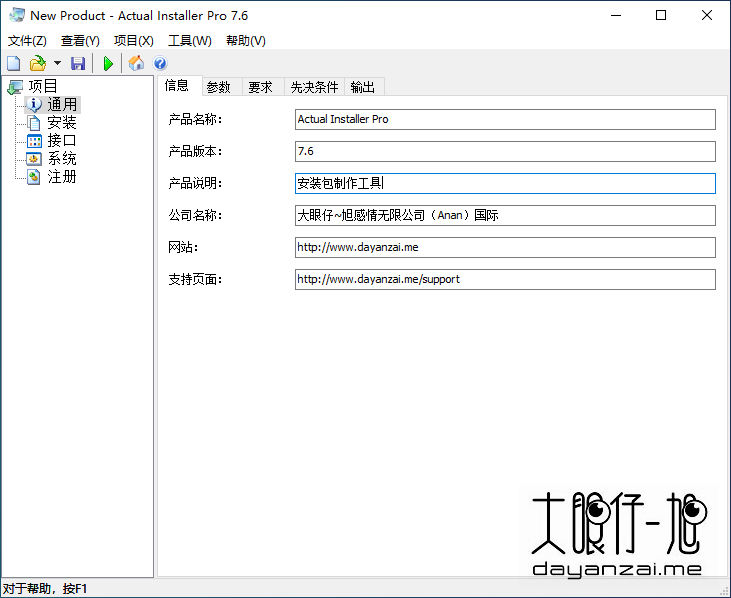Click the green Build play icon
The height and width of the screenshot is (598, 731).
click(108, 63)
